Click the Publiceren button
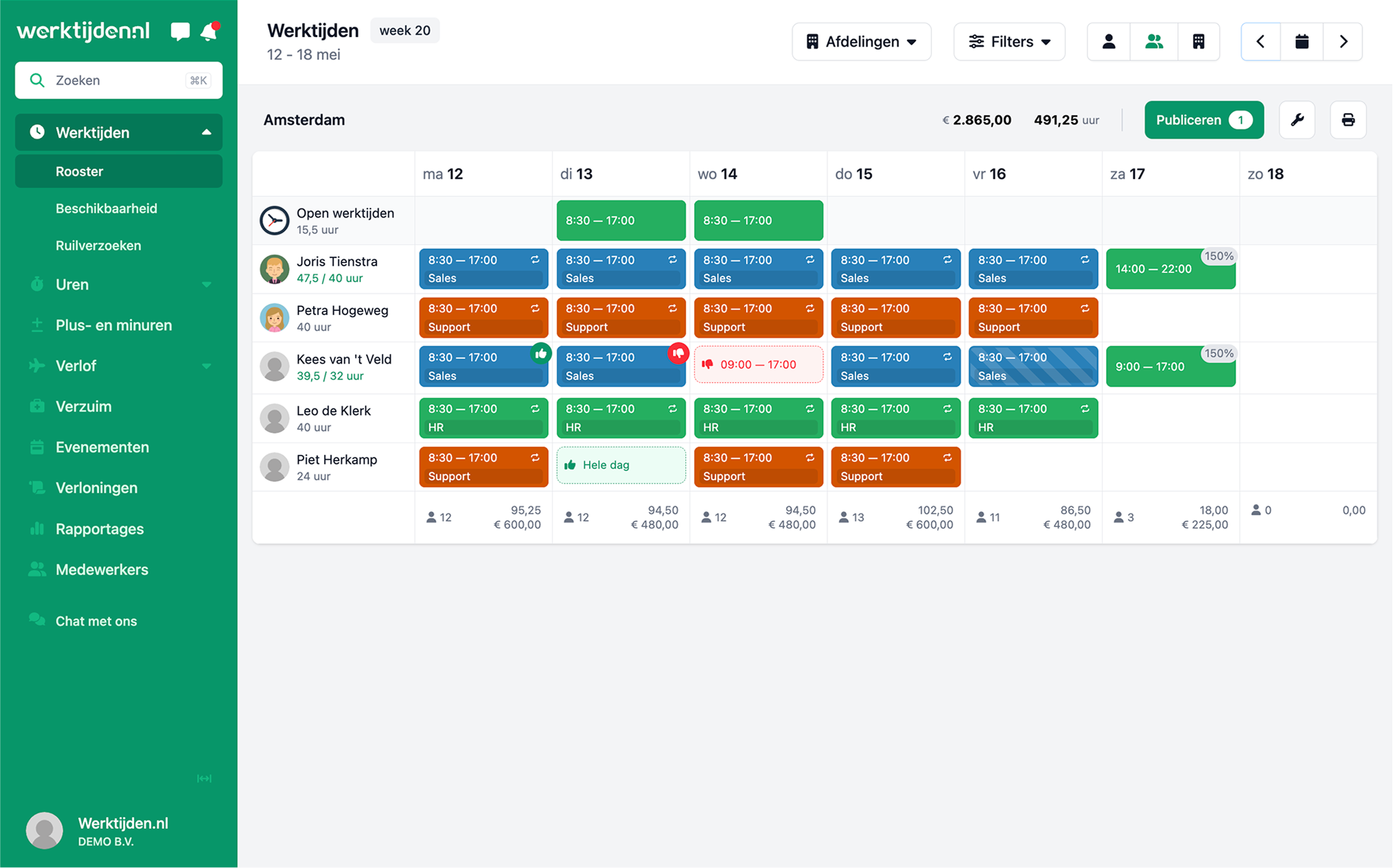 point(1203,120)
